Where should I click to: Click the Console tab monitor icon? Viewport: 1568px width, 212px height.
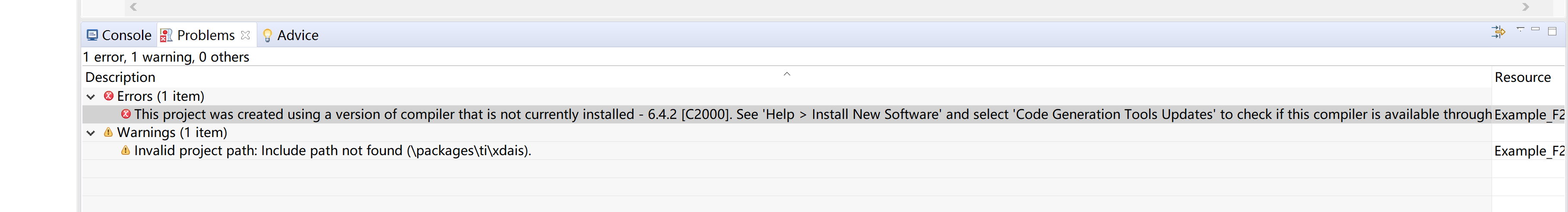coord(92,35)
